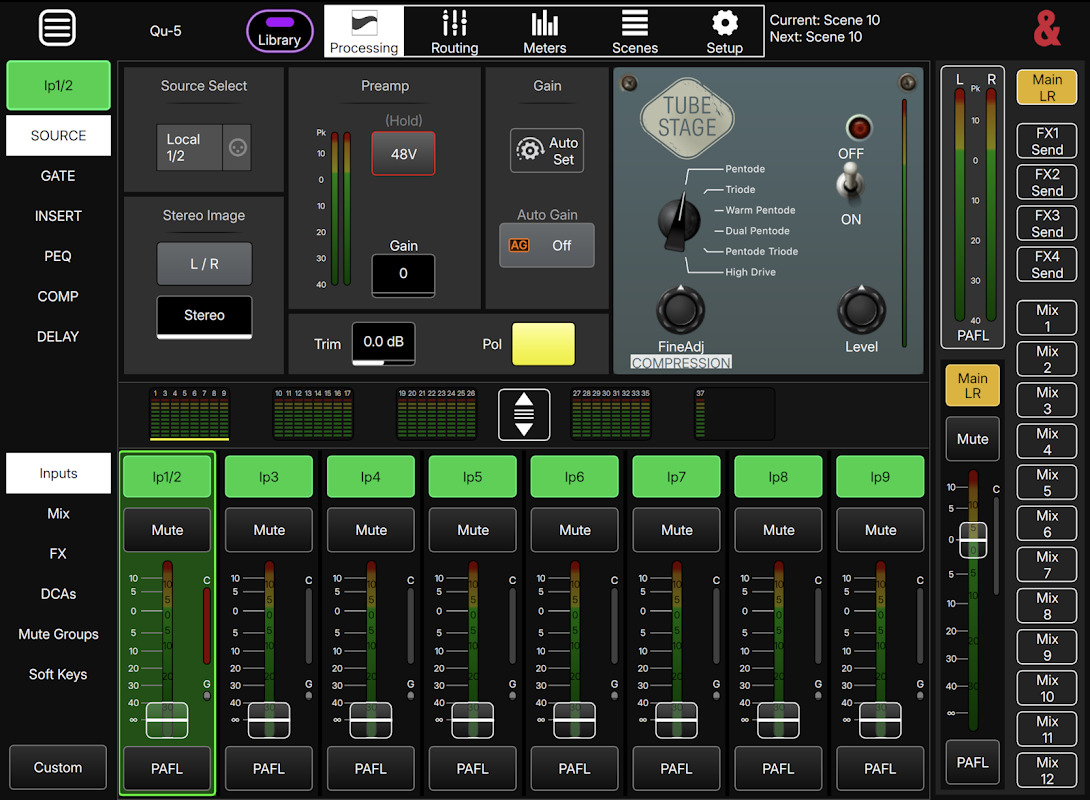Toggle Auto Gain Off button

click(546, 245)
